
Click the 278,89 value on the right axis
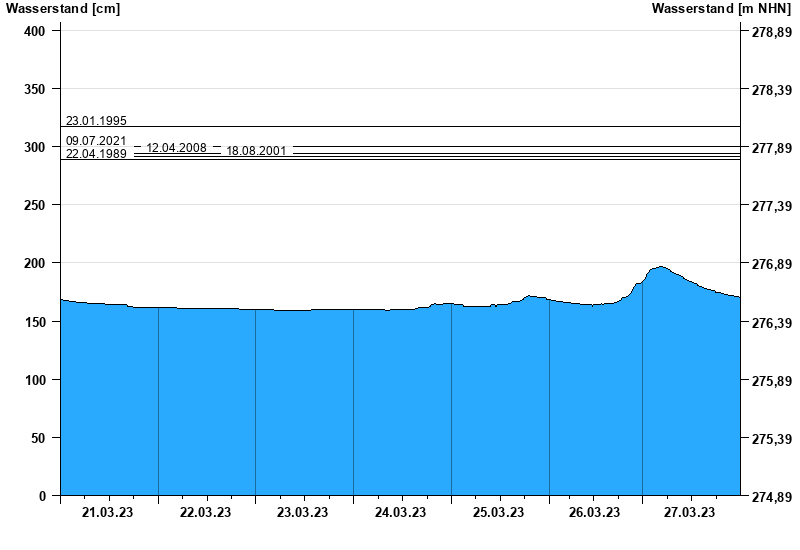pos(771,32)
